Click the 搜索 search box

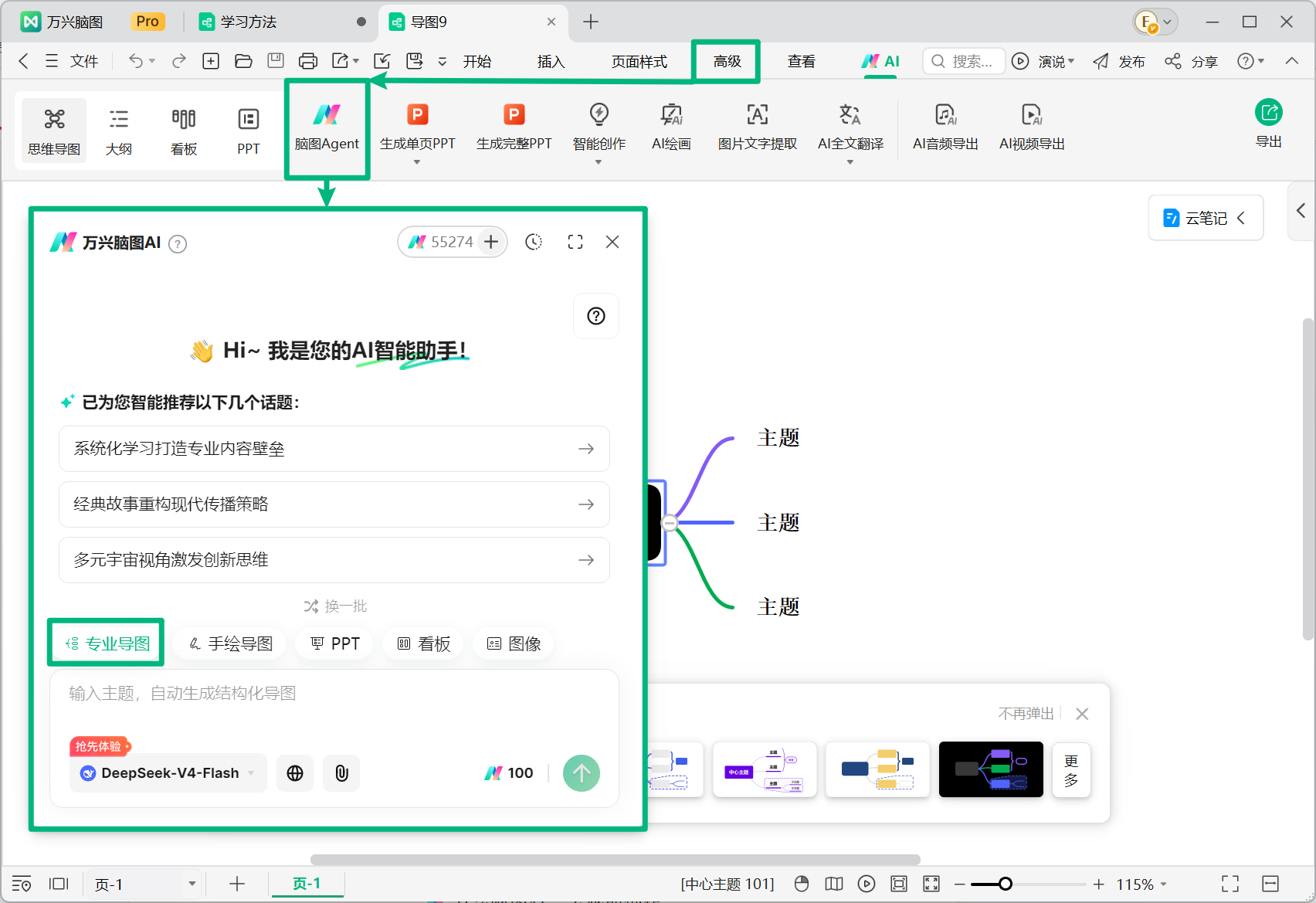pyautogui.click(x=964, y=61)
